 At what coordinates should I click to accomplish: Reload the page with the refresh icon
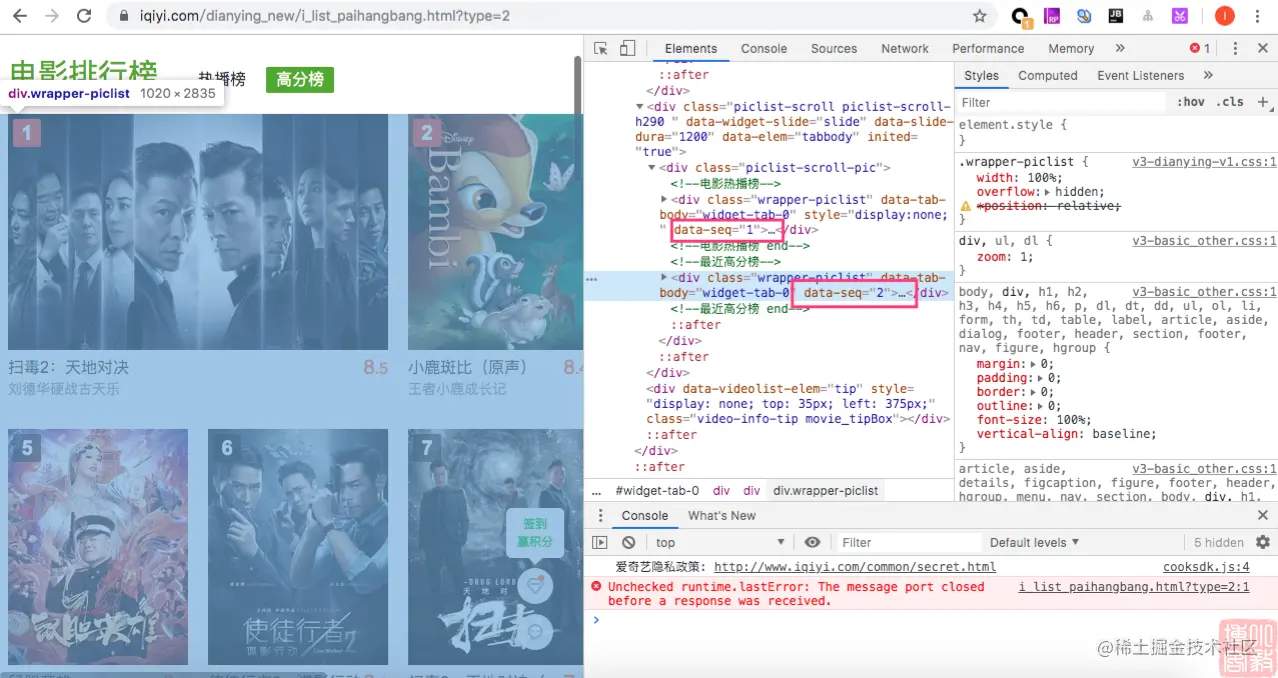(84, 16)
